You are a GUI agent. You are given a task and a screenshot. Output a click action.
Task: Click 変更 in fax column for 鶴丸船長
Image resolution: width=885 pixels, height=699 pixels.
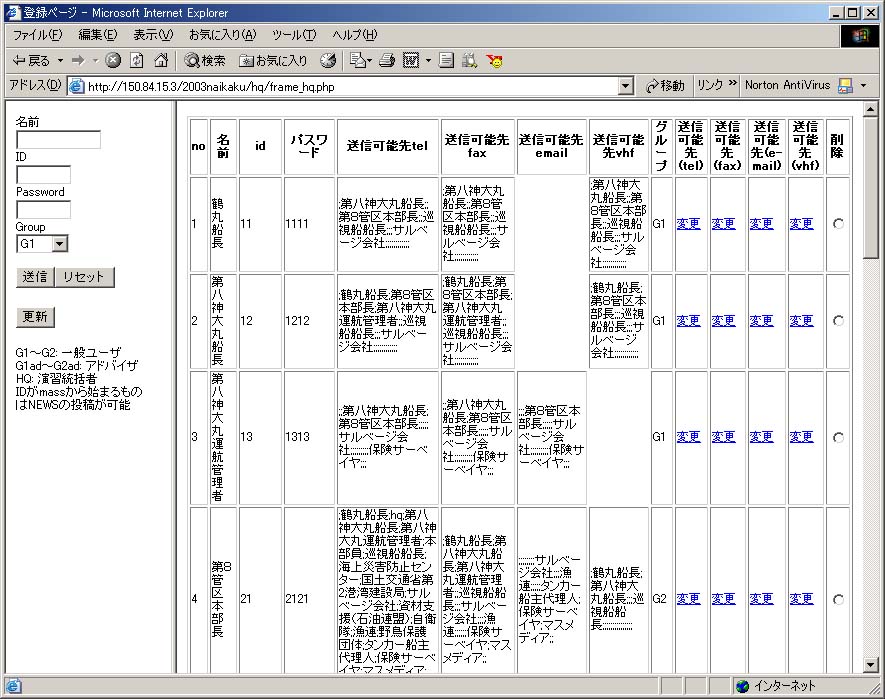[723, 224]
